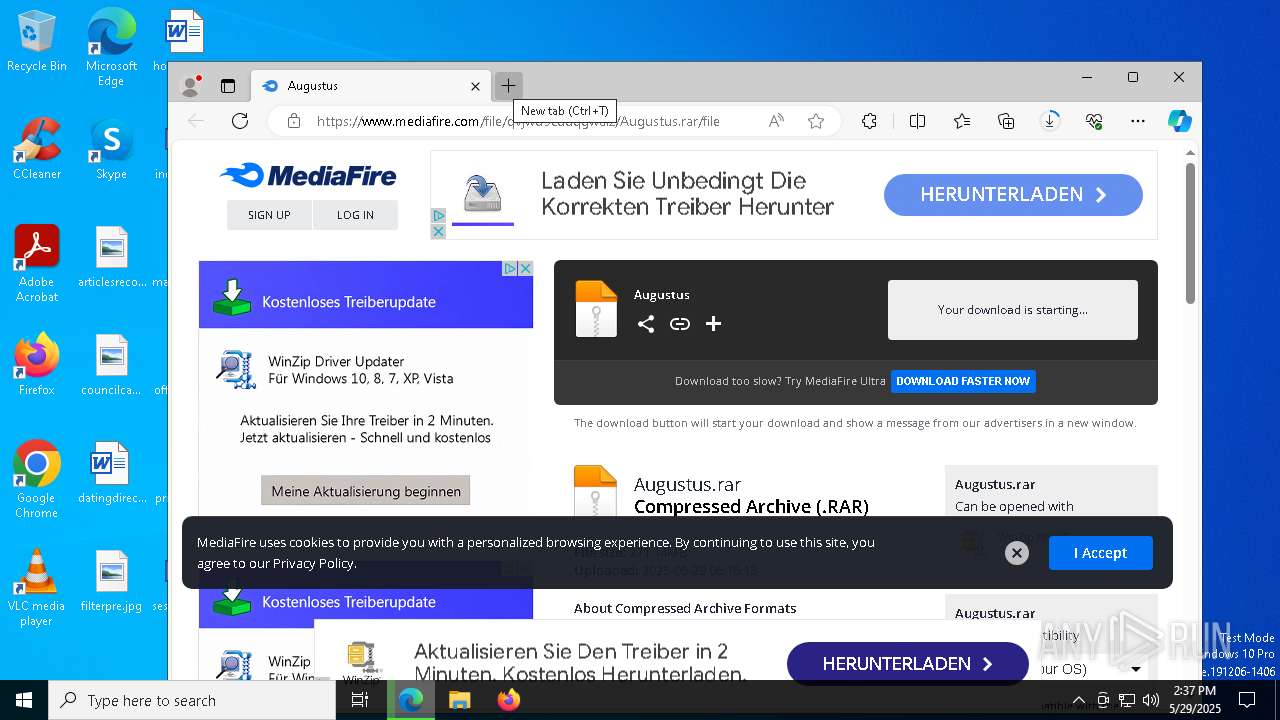Close the Augustus tab
This screenshot has width=1280, height=720.
475,86
